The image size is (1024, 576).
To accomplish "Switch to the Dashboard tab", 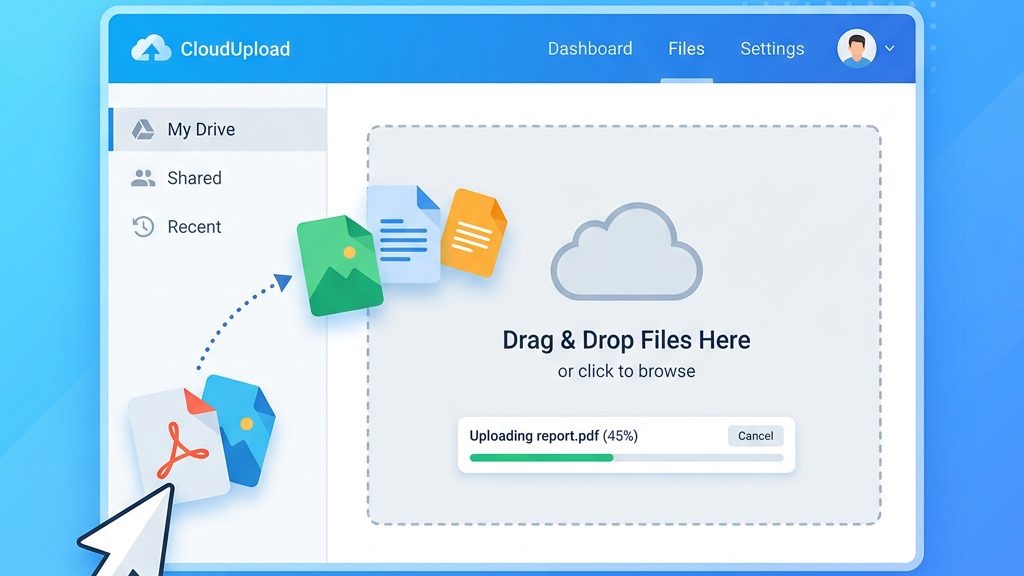I will pyautogui.click(x=590, y=48).
